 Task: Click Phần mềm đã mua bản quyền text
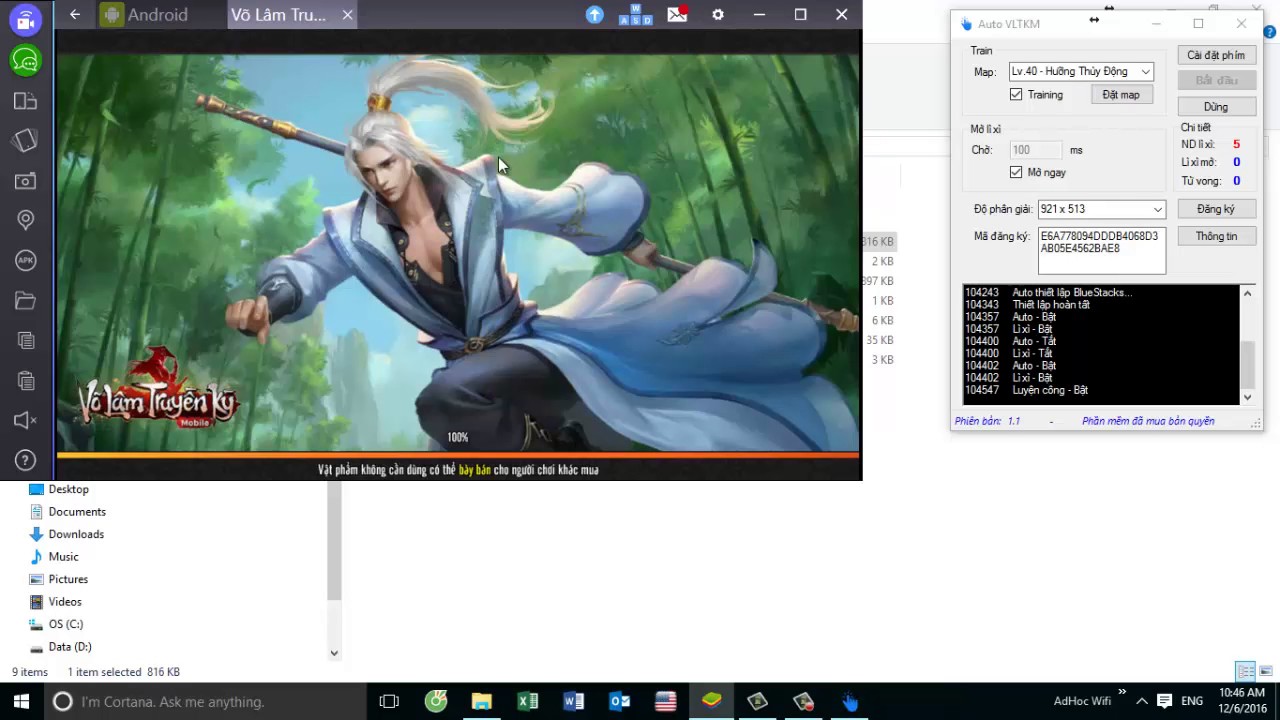point(1148,421)
